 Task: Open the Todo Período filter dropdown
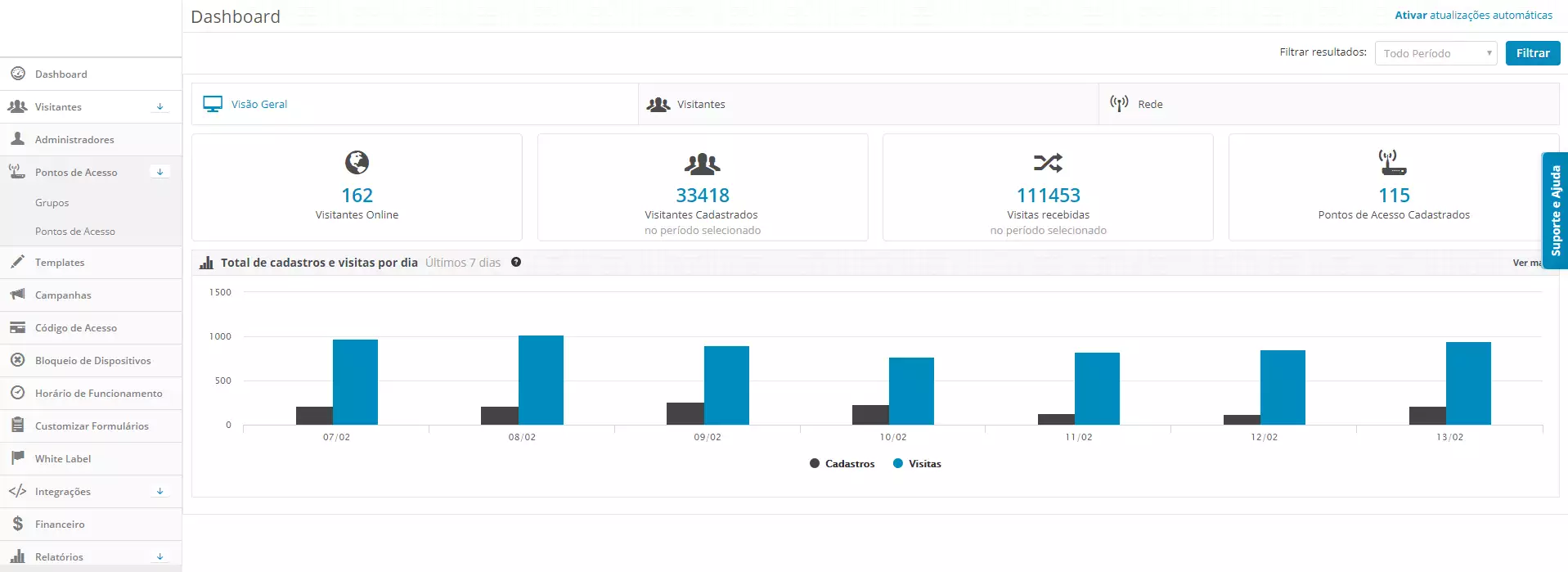1435,53
